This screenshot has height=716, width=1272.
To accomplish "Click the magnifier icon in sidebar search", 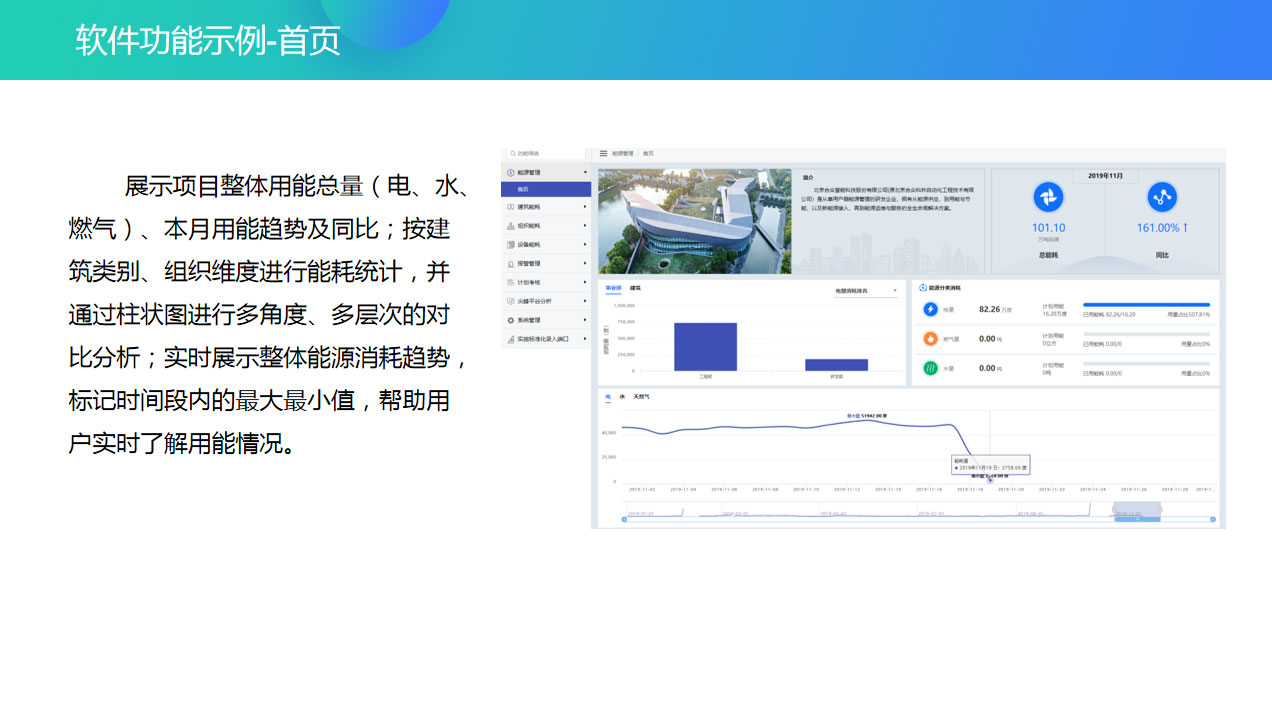I will (510, 154).
